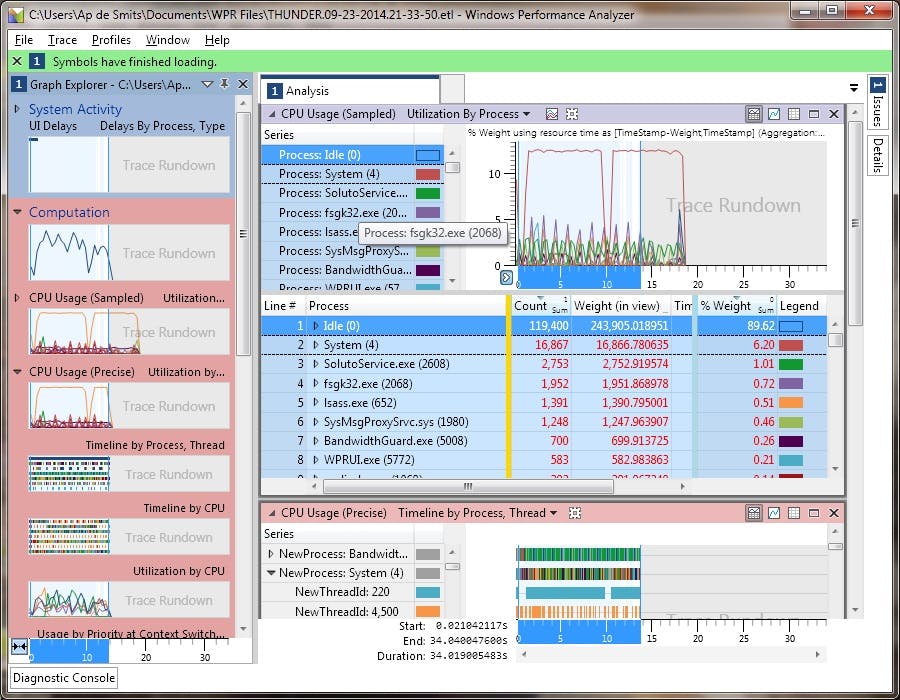Collapse Computation section in Graph Explorer
900x700 pixels.
click(17, 212)
